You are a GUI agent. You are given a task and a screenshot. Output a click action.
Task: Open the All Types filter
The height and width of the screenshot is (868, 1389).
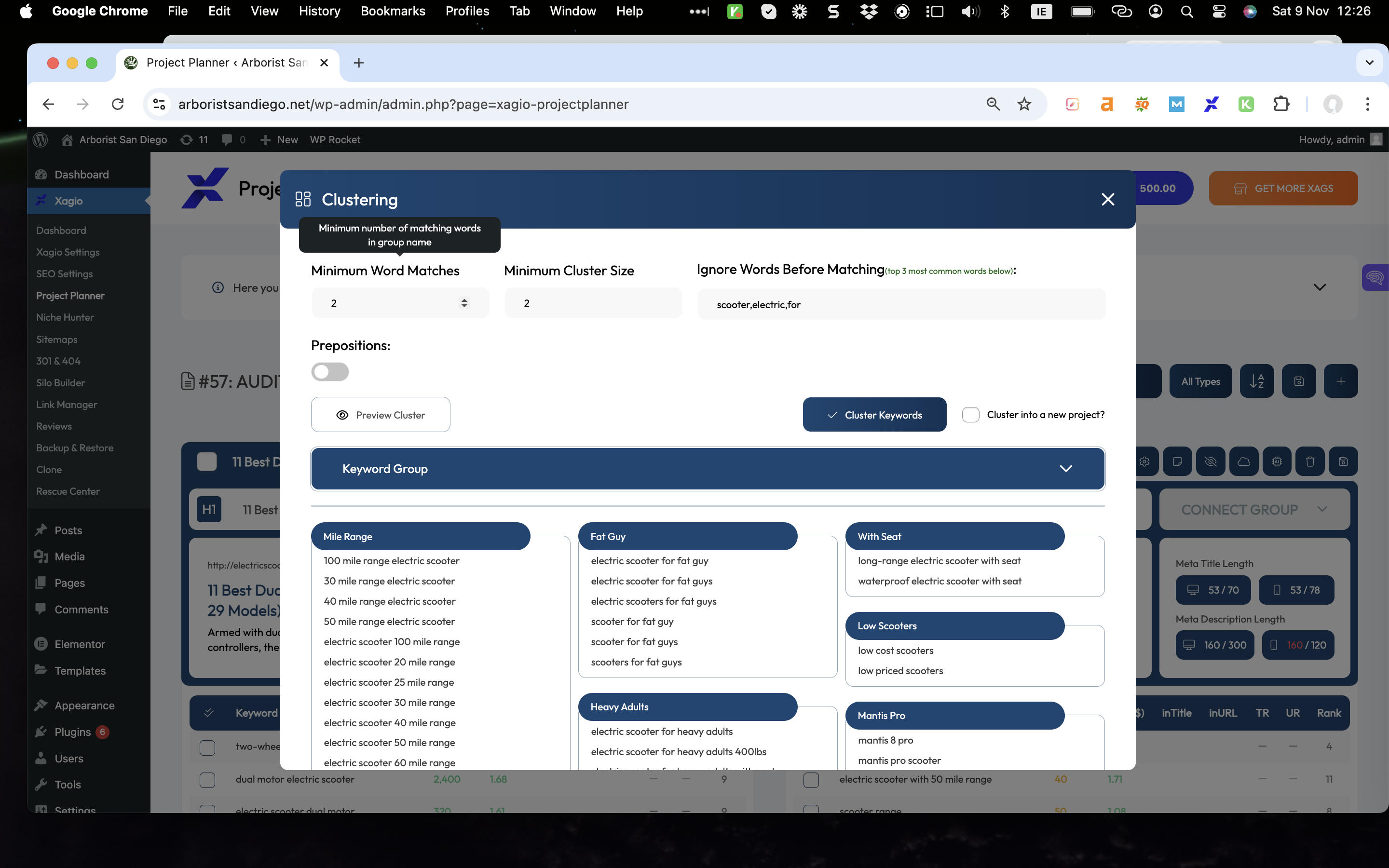pos(1200,381)
